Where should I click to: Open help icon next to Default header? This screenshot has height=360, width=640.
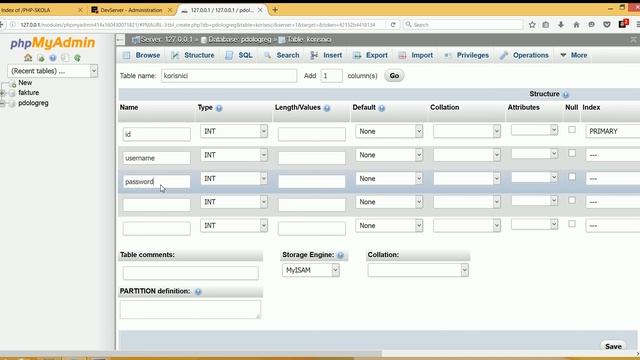(x=382, y=108)
